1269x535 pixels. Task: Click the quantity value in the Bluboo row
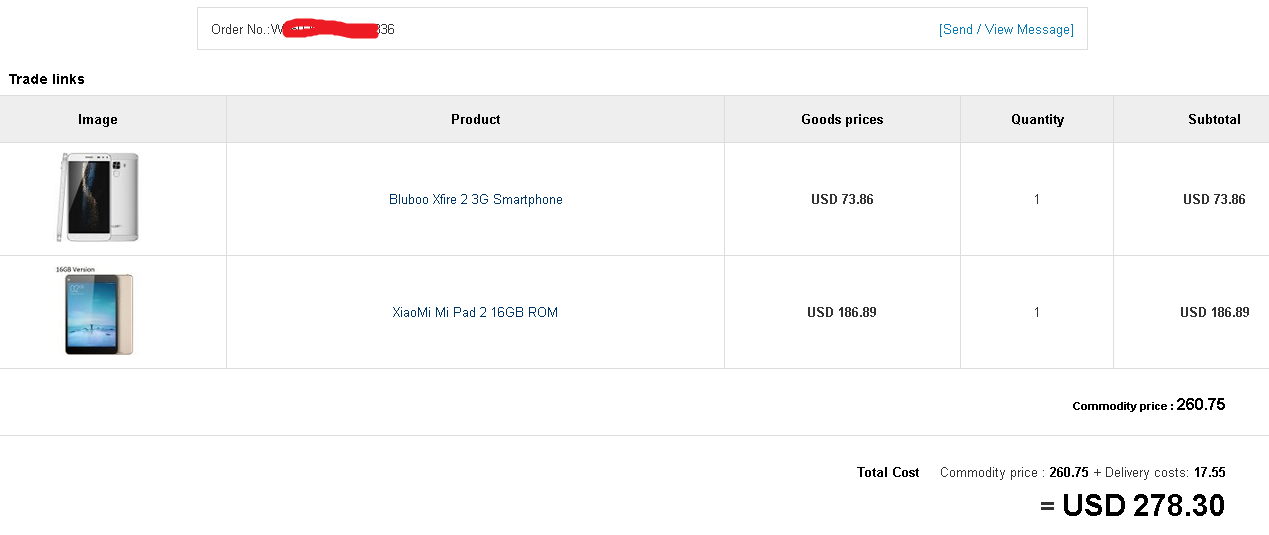click(x=1037, y=200)
